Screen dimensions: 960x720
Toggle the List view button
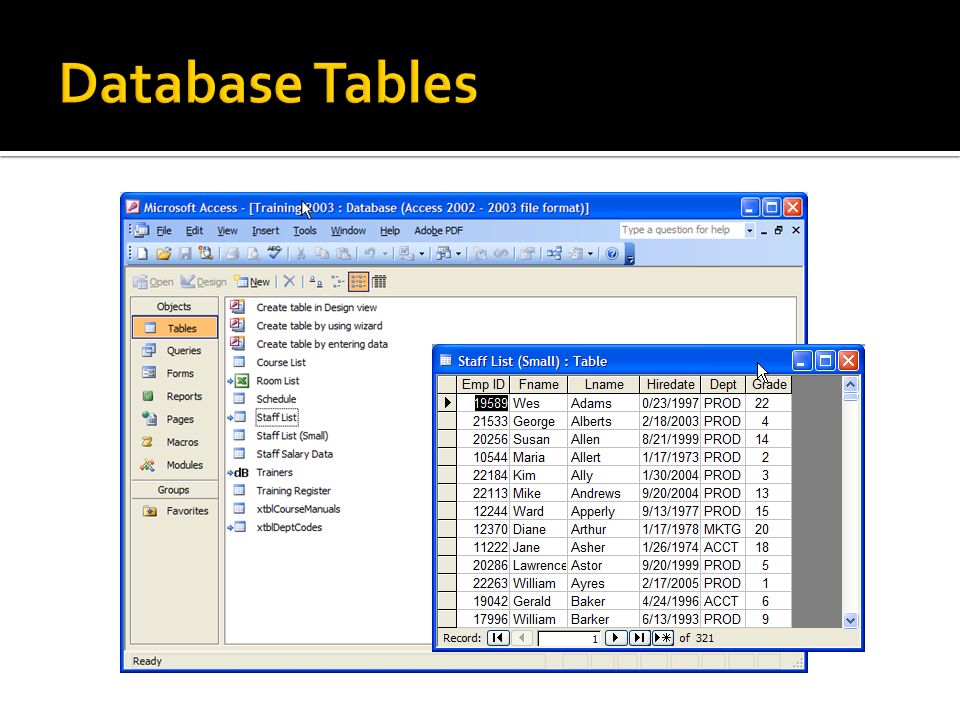(x=358, y=282)
